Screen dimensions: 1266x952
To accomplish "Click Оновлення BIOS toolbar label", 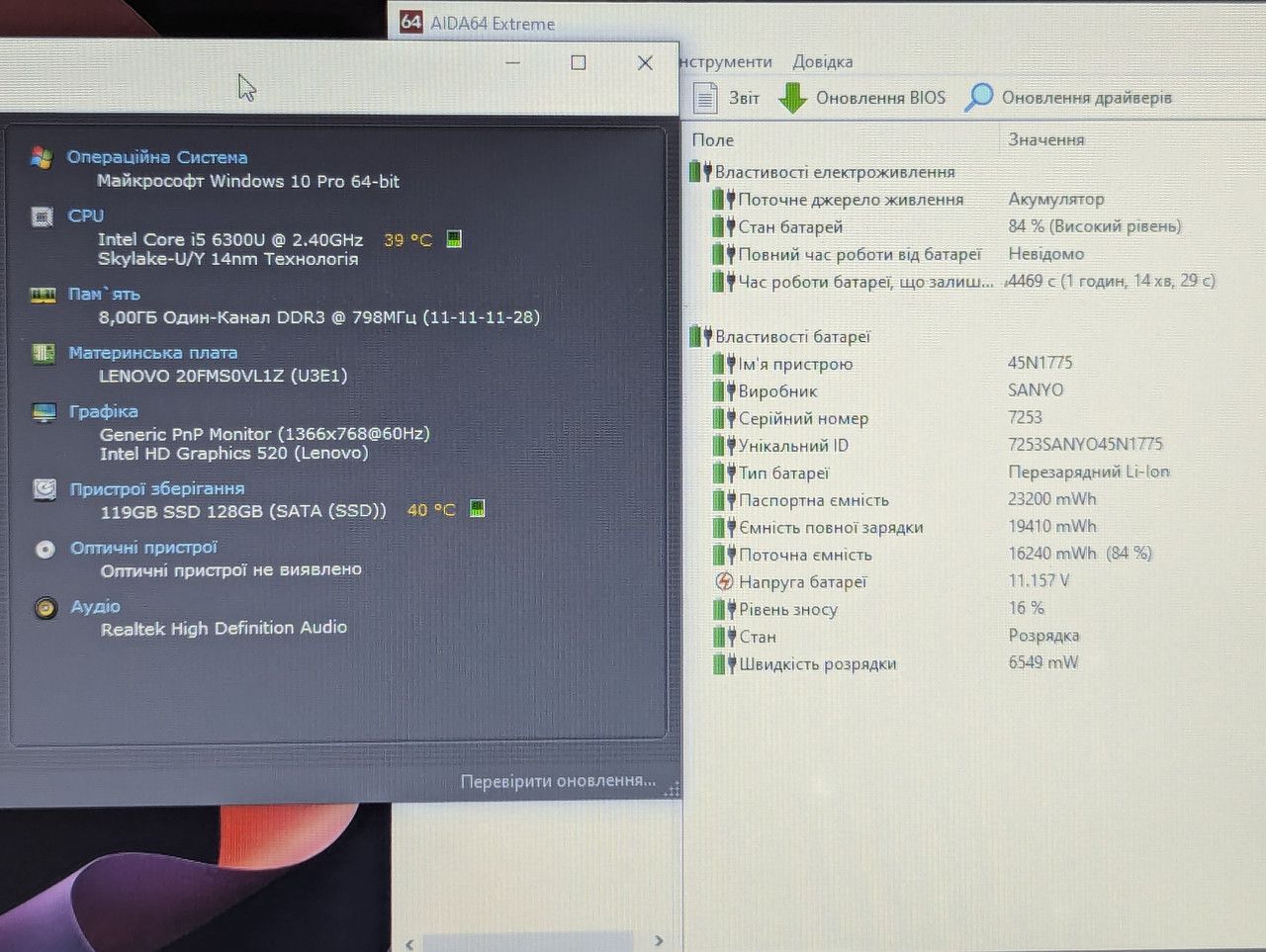I will pos(880,98).
